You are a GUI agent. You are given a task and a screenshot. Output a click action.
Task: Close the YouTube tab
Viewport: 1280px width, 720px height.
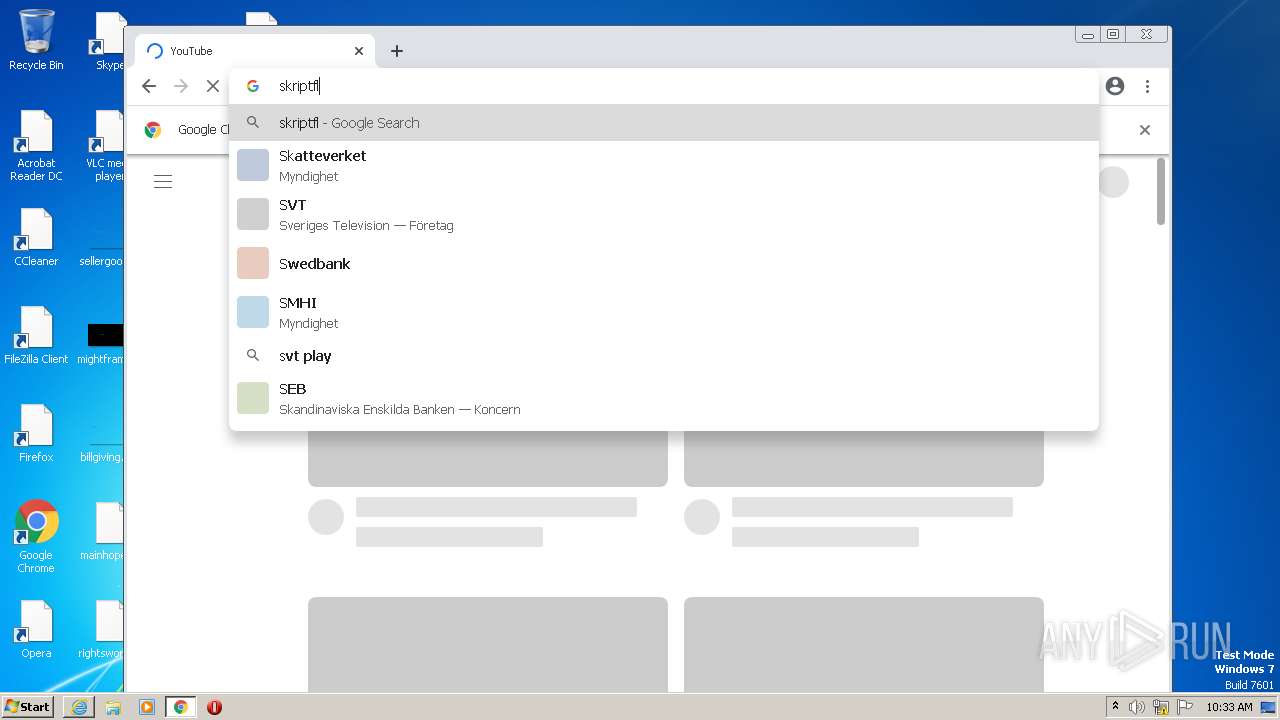click(x=359, y=51)
